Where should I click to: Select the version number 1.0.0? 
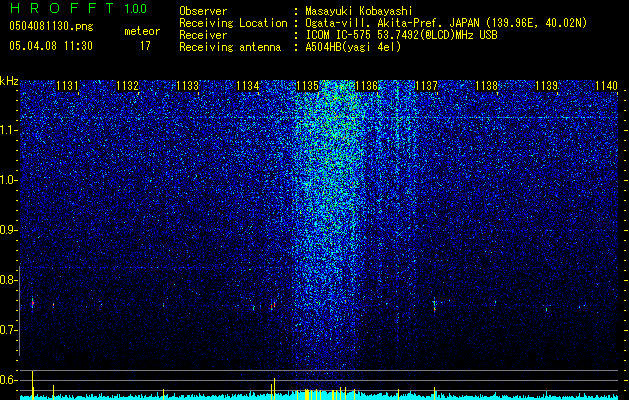(136, 8)
